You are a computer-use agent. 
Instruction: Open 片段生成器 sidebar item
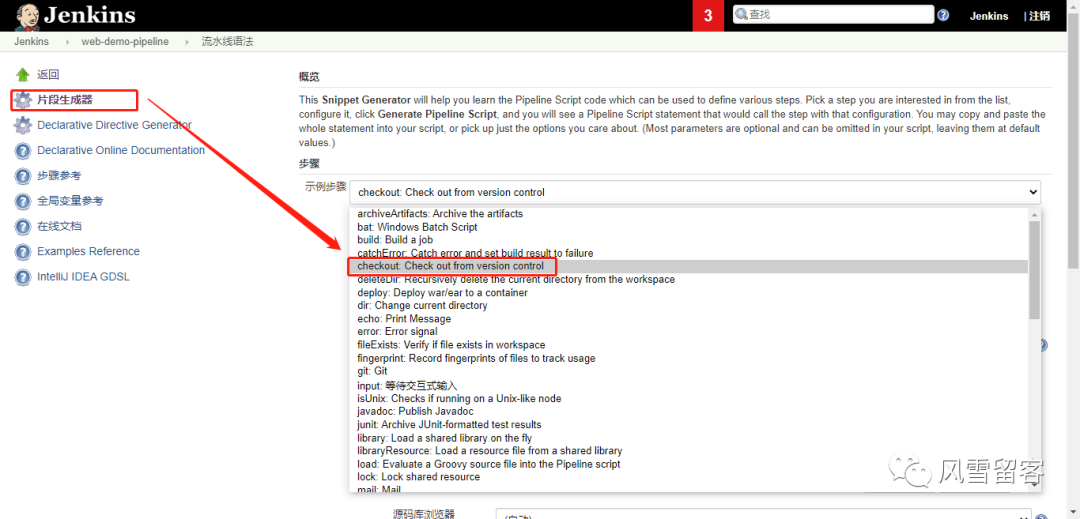pos(65,100)
